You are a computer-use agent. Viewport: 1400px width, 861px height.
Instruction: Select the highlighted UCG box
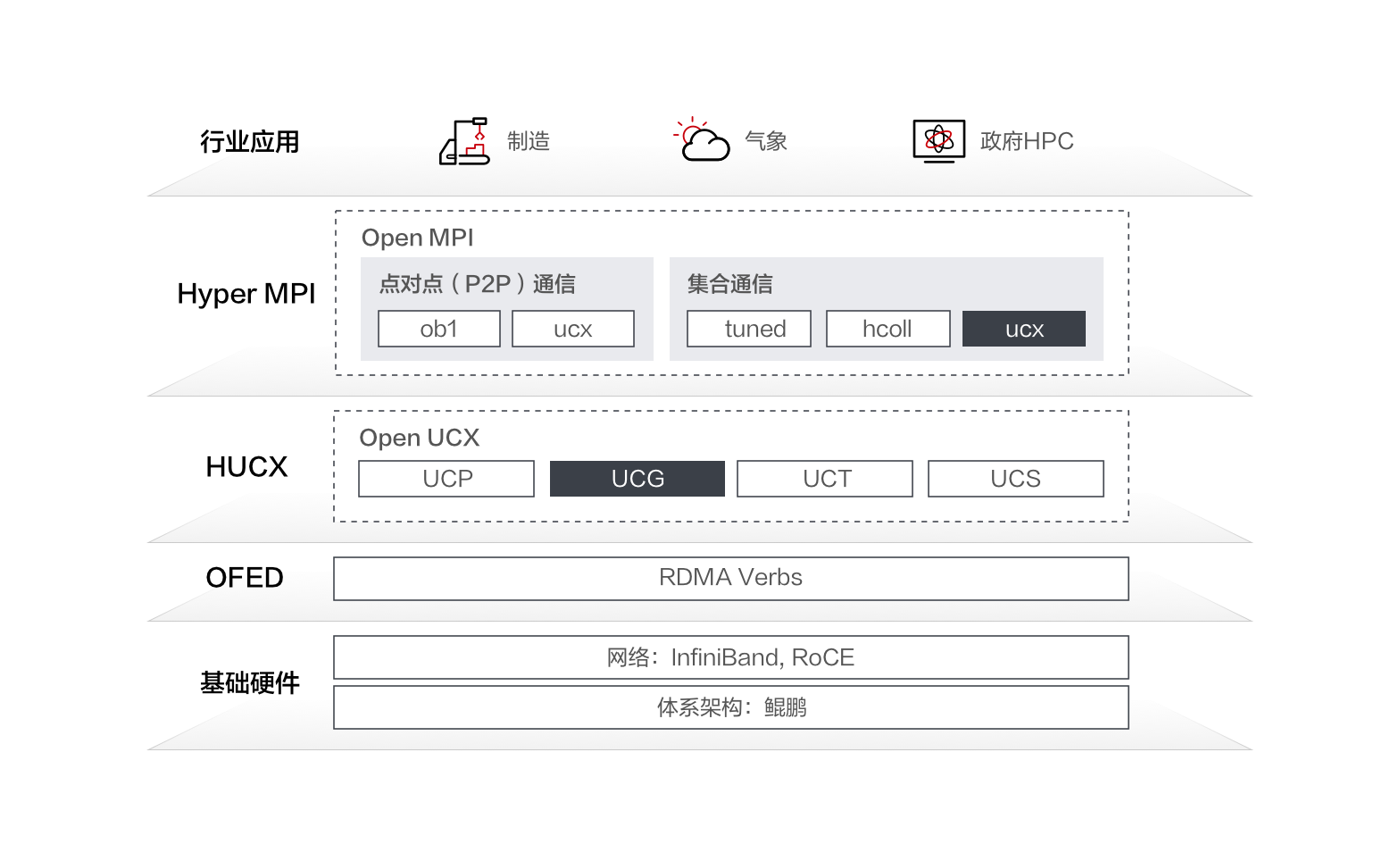(637, 479)
